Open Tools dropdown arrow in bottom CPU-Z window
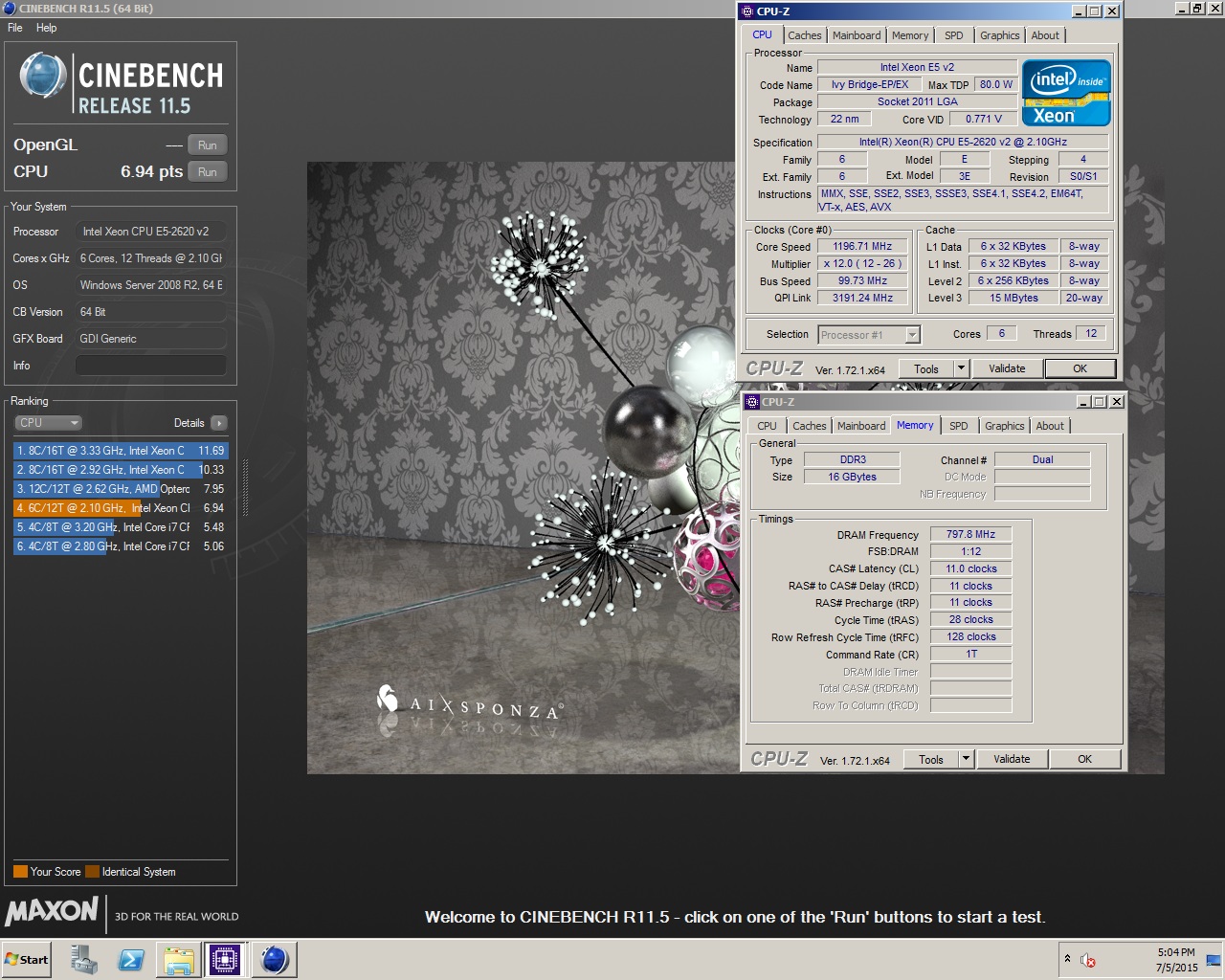1225x980 pixels. 966,759
